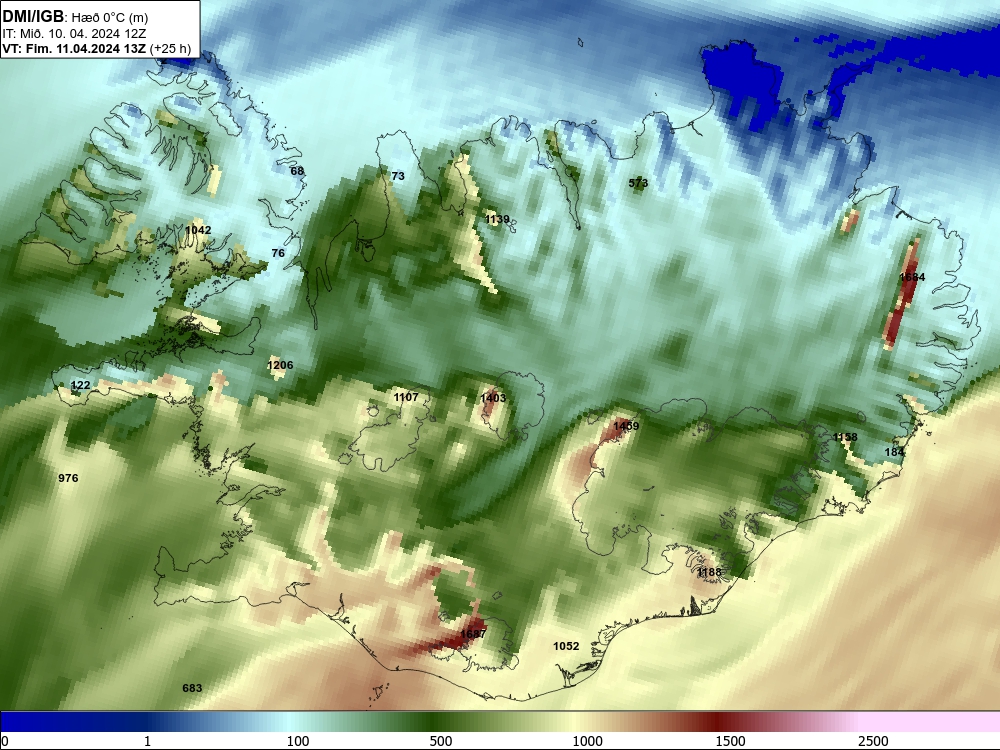Image resolution: width=1000 pixels, height=750 pixels.
Task: Select the 1403 height label
Action: pos(493,398)
